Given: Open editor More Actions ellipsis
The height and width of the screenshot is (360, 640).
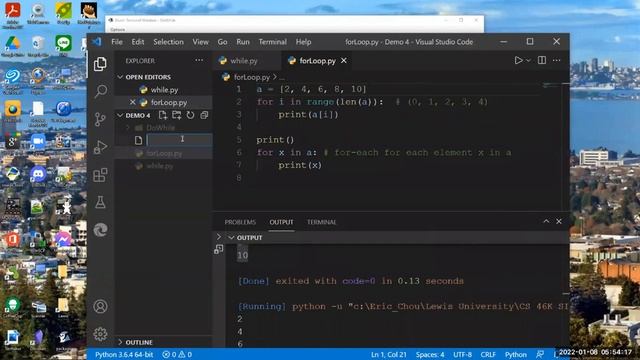Looking at the screenshot, I should [557, 60].
